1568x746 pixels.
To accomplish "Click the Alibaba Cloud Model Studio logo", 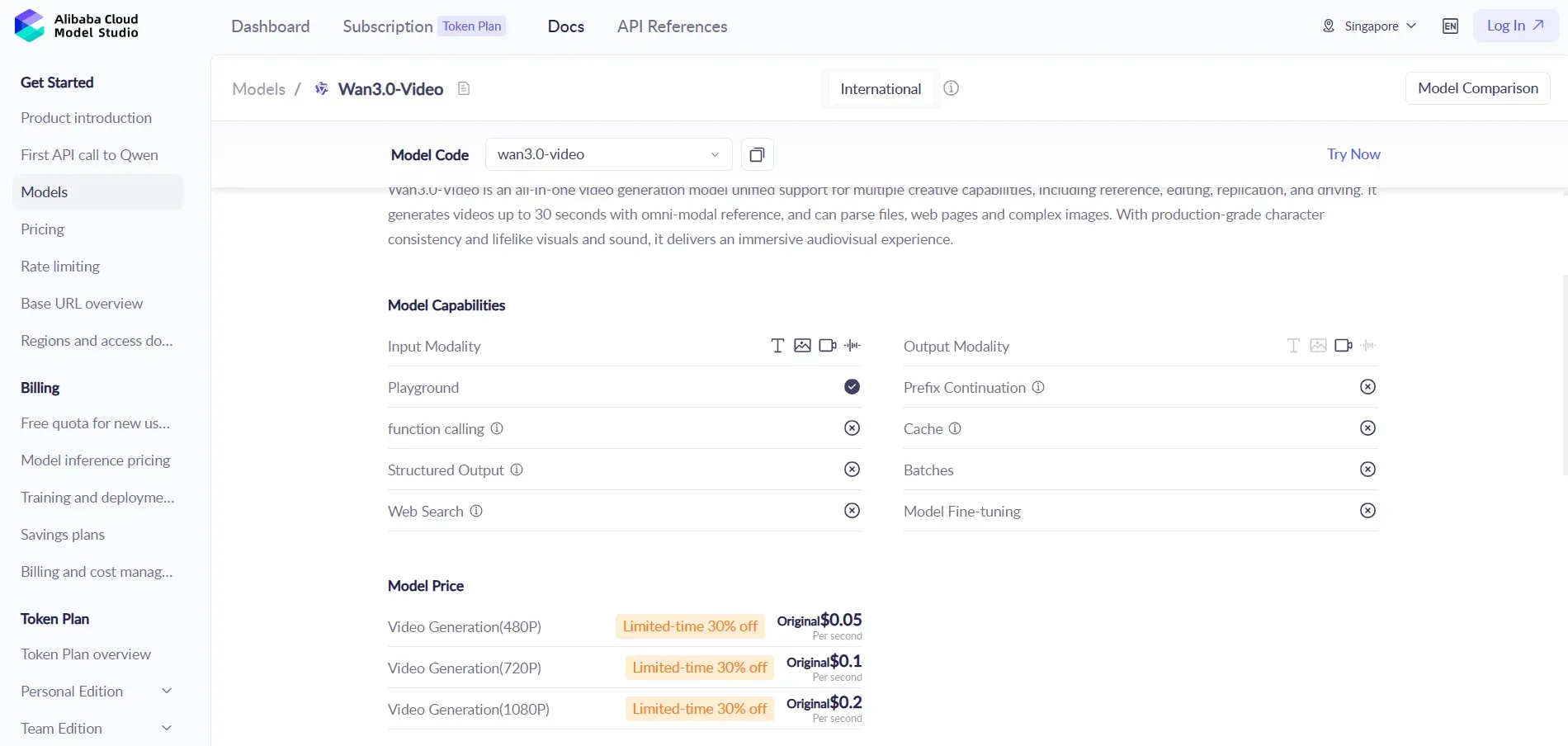I will pyautogui.click(x=77, y=26).
